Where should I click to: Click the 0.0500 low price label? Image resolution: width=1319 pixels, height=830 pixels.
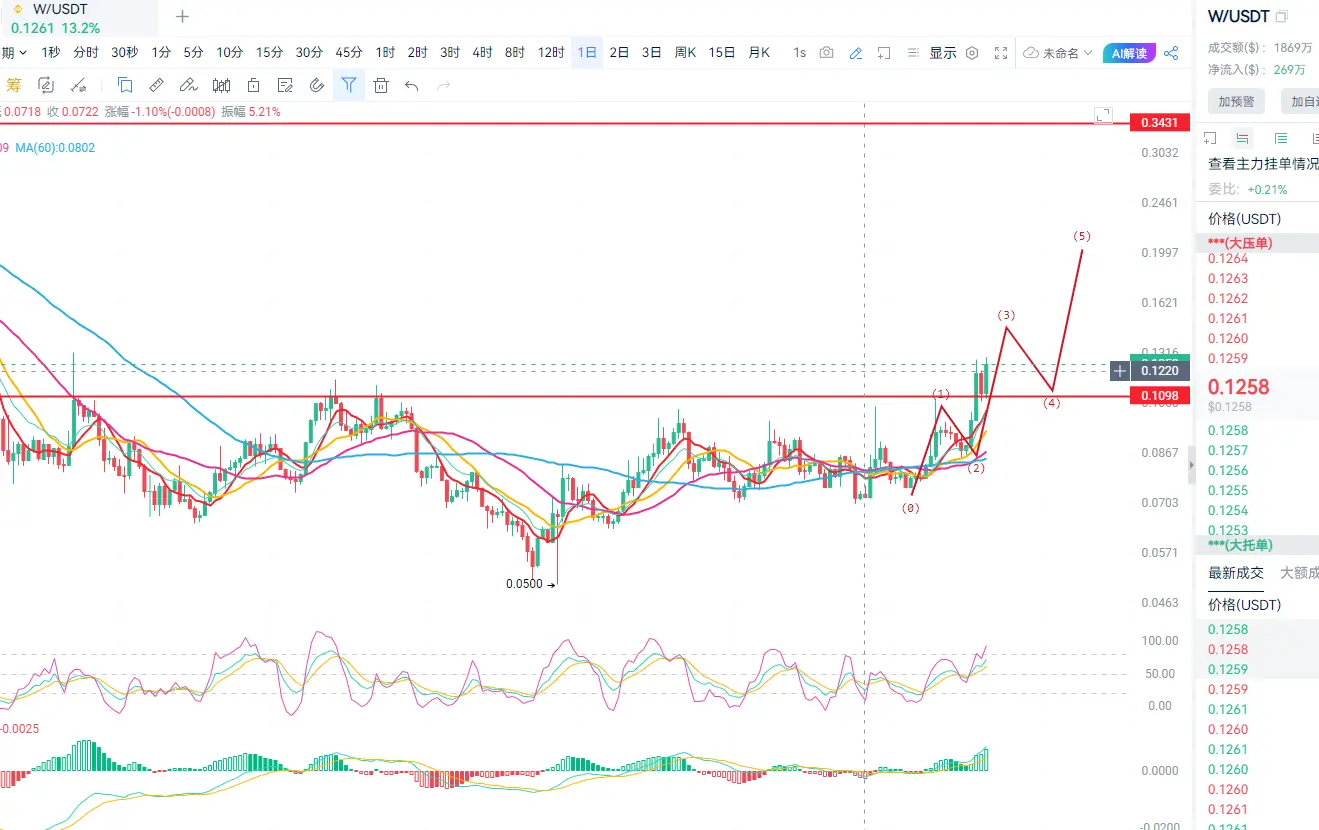pos(524,584)
